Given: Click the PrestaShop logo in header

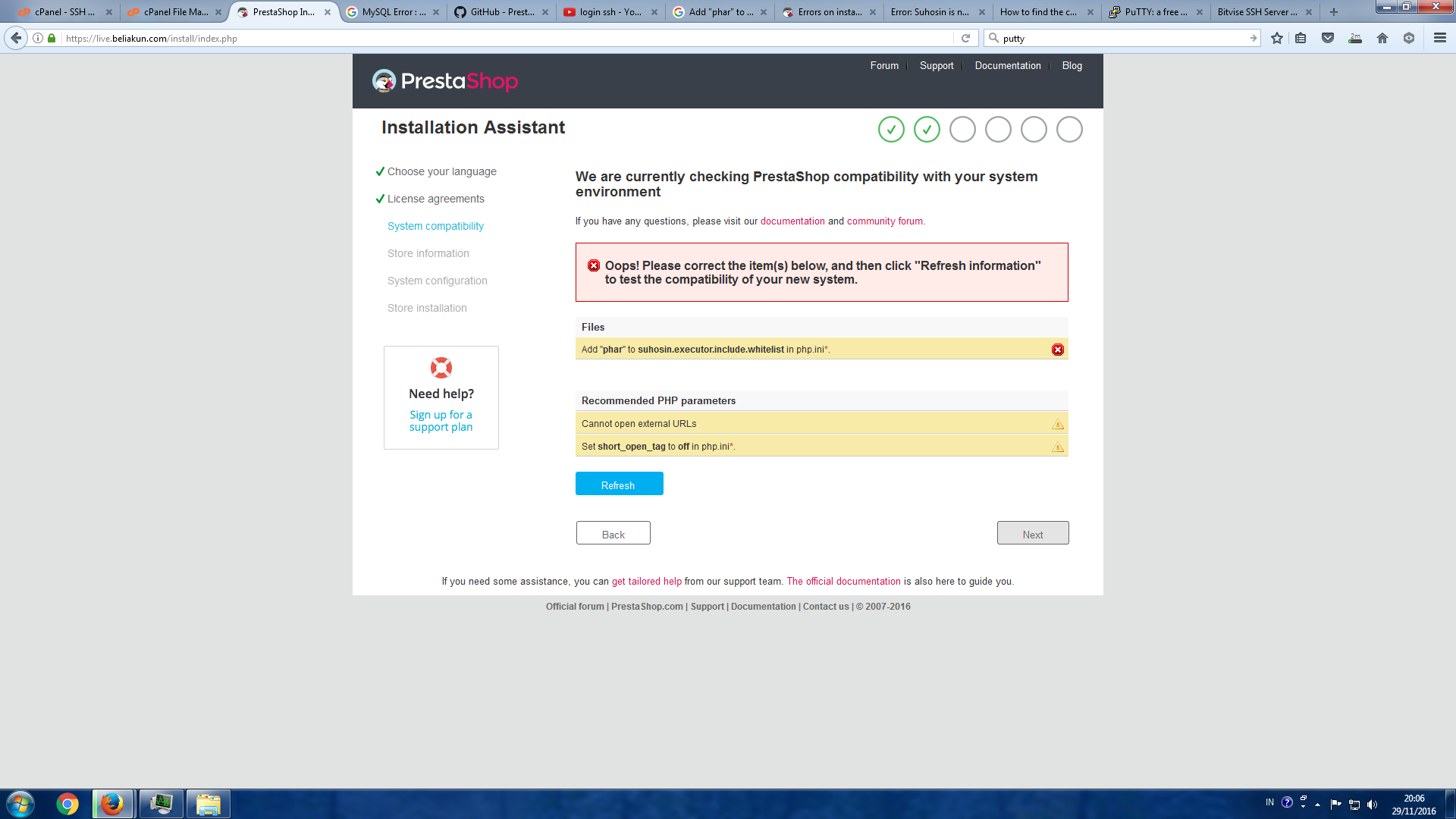Looking at the screenshot, I should [x=444, y=81].
